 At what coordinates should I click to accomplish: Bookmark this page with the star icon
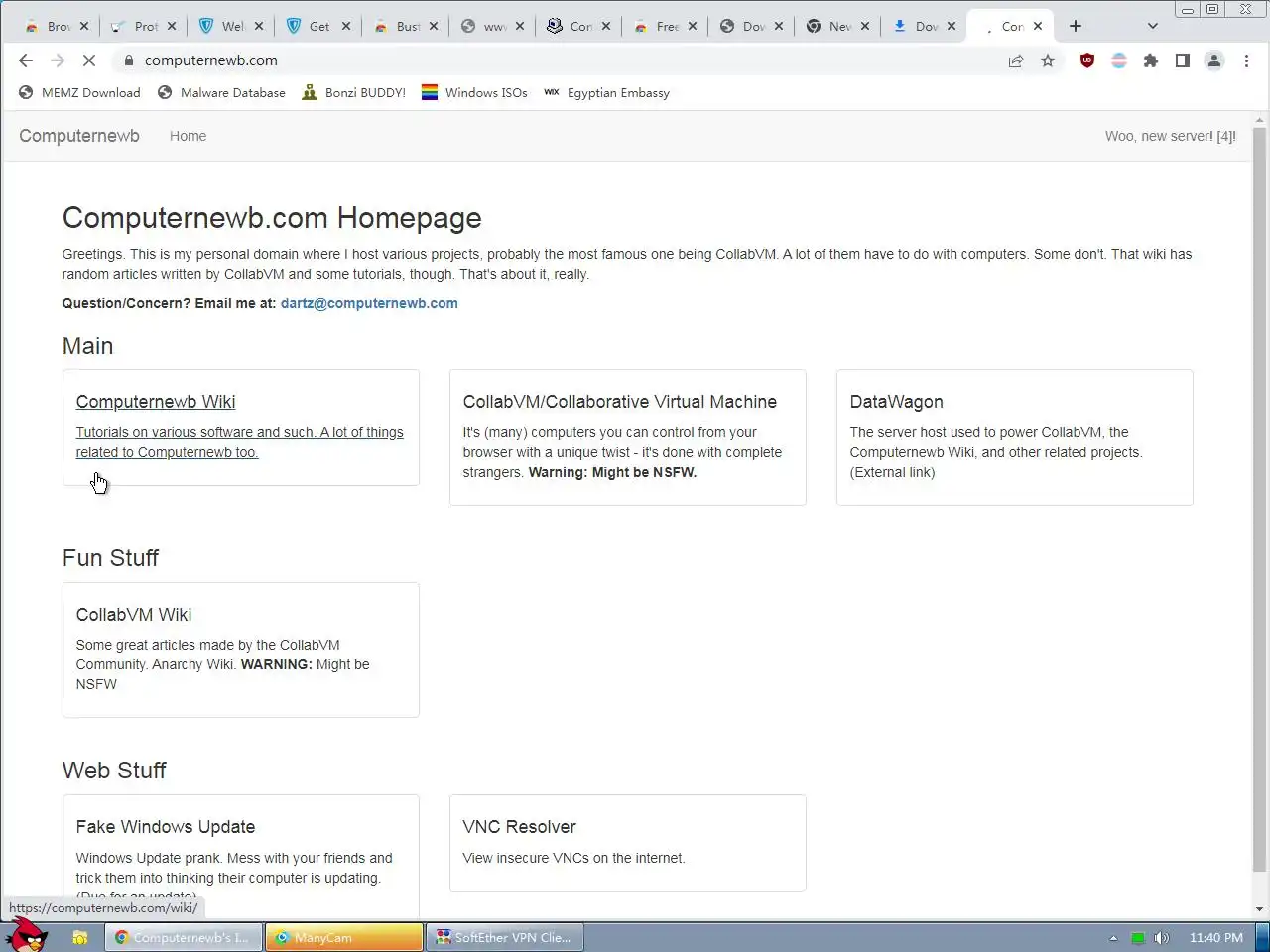pos(1048,60)
